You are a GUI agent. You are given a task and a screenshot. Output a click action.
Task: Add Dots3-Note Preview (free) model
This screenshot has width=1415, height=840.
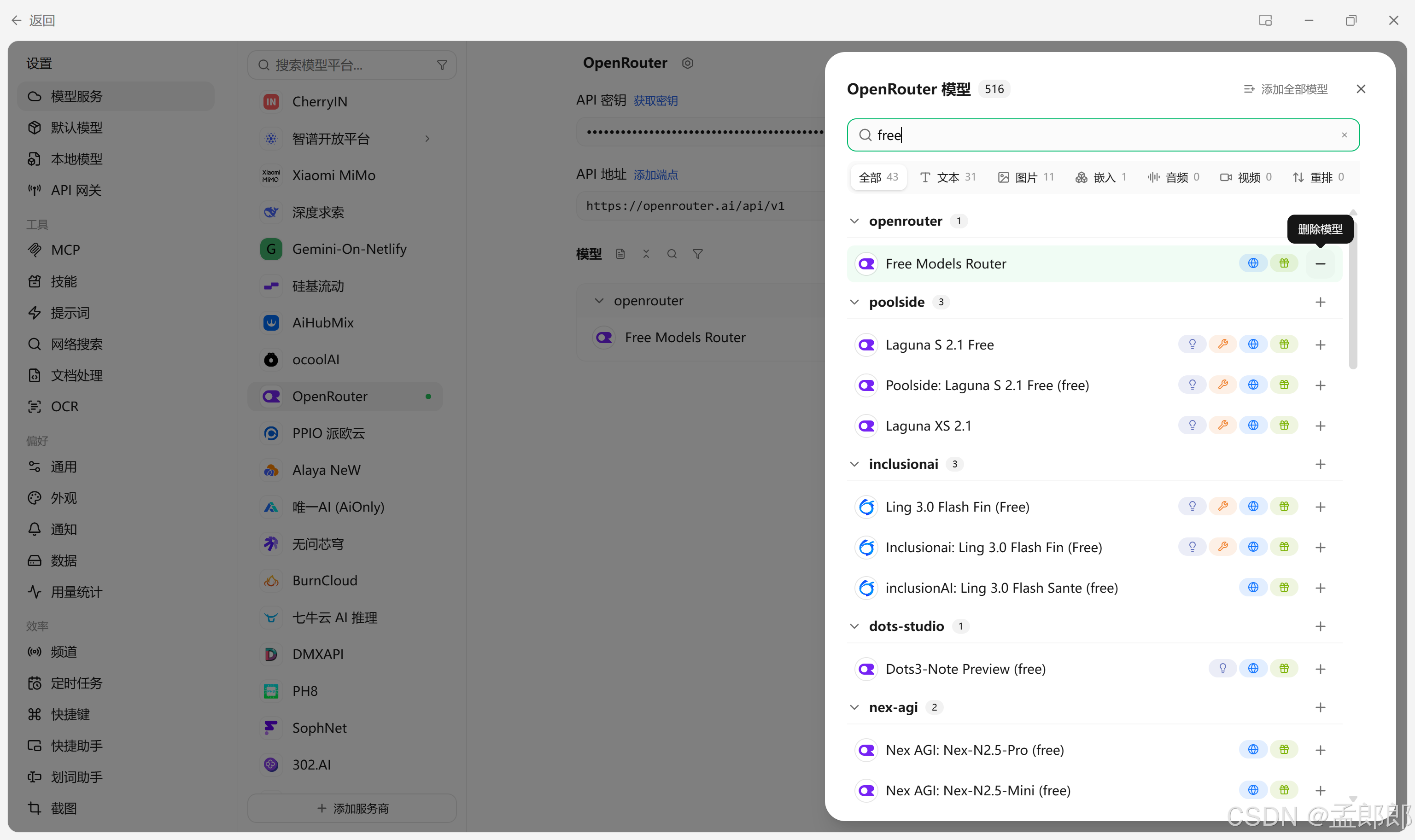click(x=1320, y=669)
